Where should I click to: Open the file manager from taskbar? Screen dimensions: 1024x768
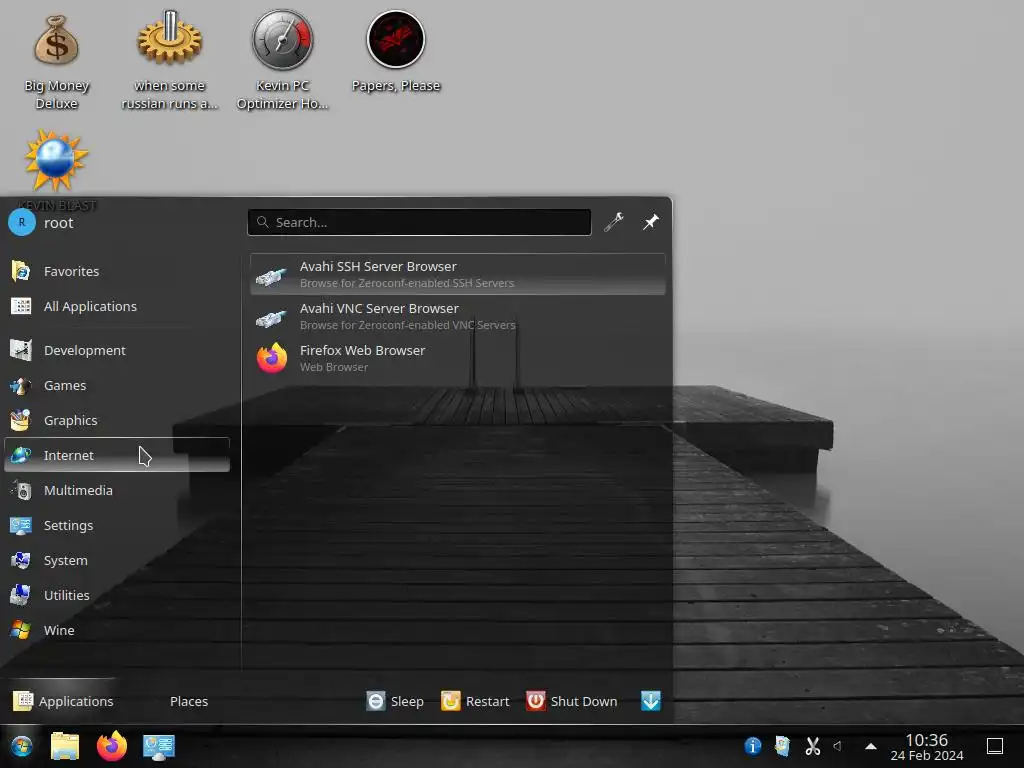pyautogui.click(x=65, y=746)
